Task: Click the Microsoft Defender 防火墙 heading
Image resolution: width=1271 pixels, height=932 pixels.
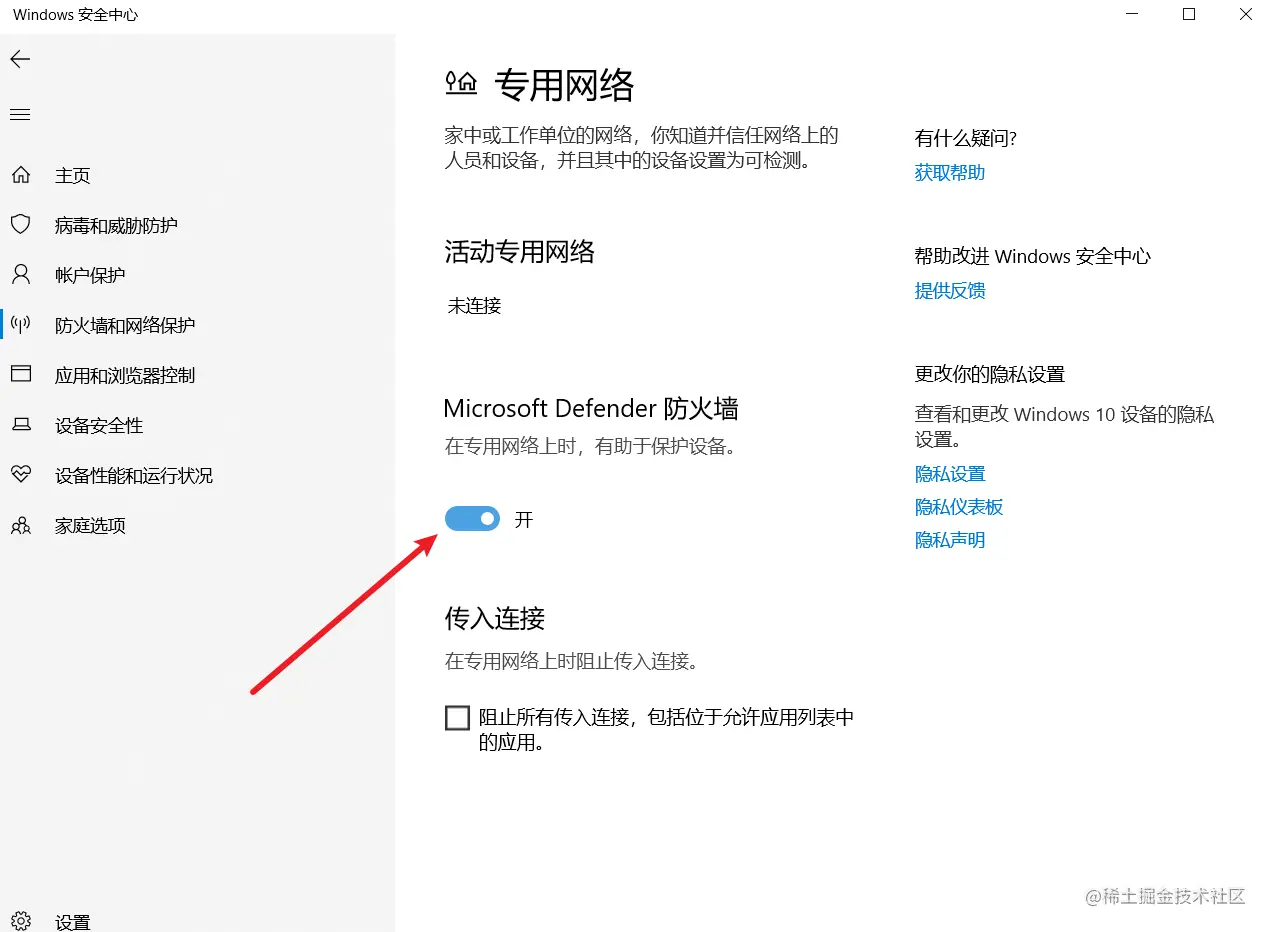Action: click(591, 408)
